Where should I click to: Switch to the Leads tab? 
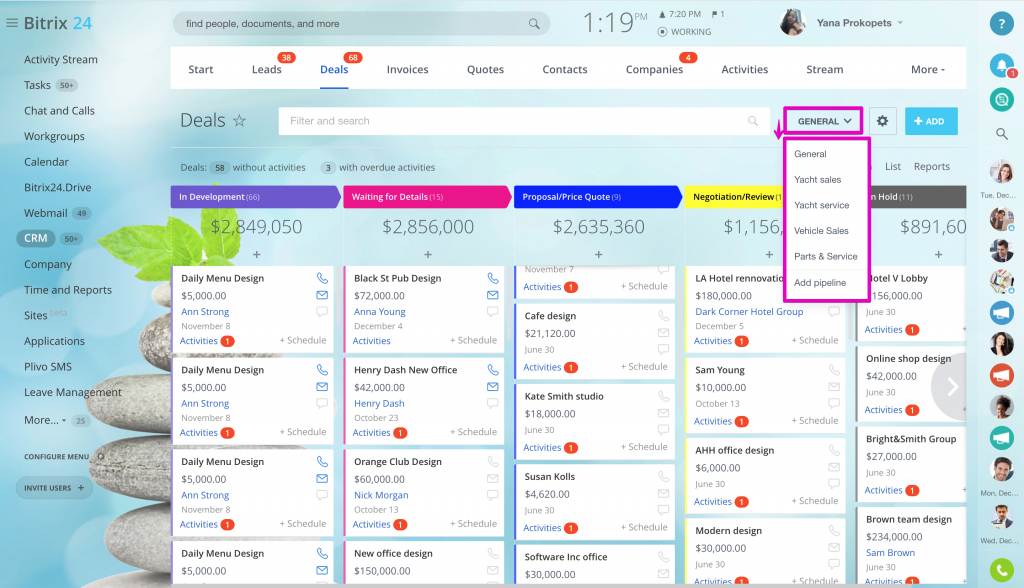266,69
